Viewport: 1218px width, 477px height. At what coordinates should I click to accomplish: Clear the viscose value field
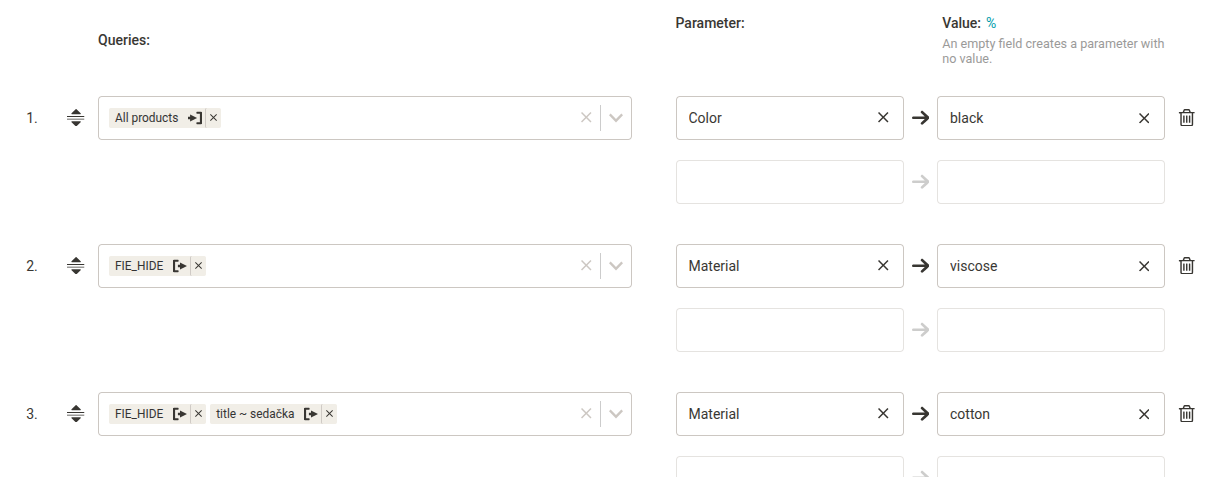point(1144,266)
